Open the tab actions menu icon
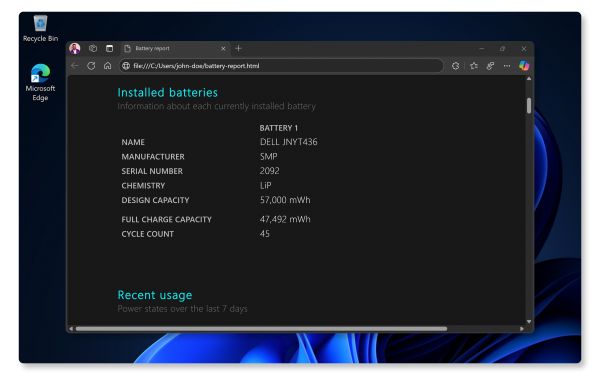This screenshot has width=600, height=375. click(x=109, y=49)
